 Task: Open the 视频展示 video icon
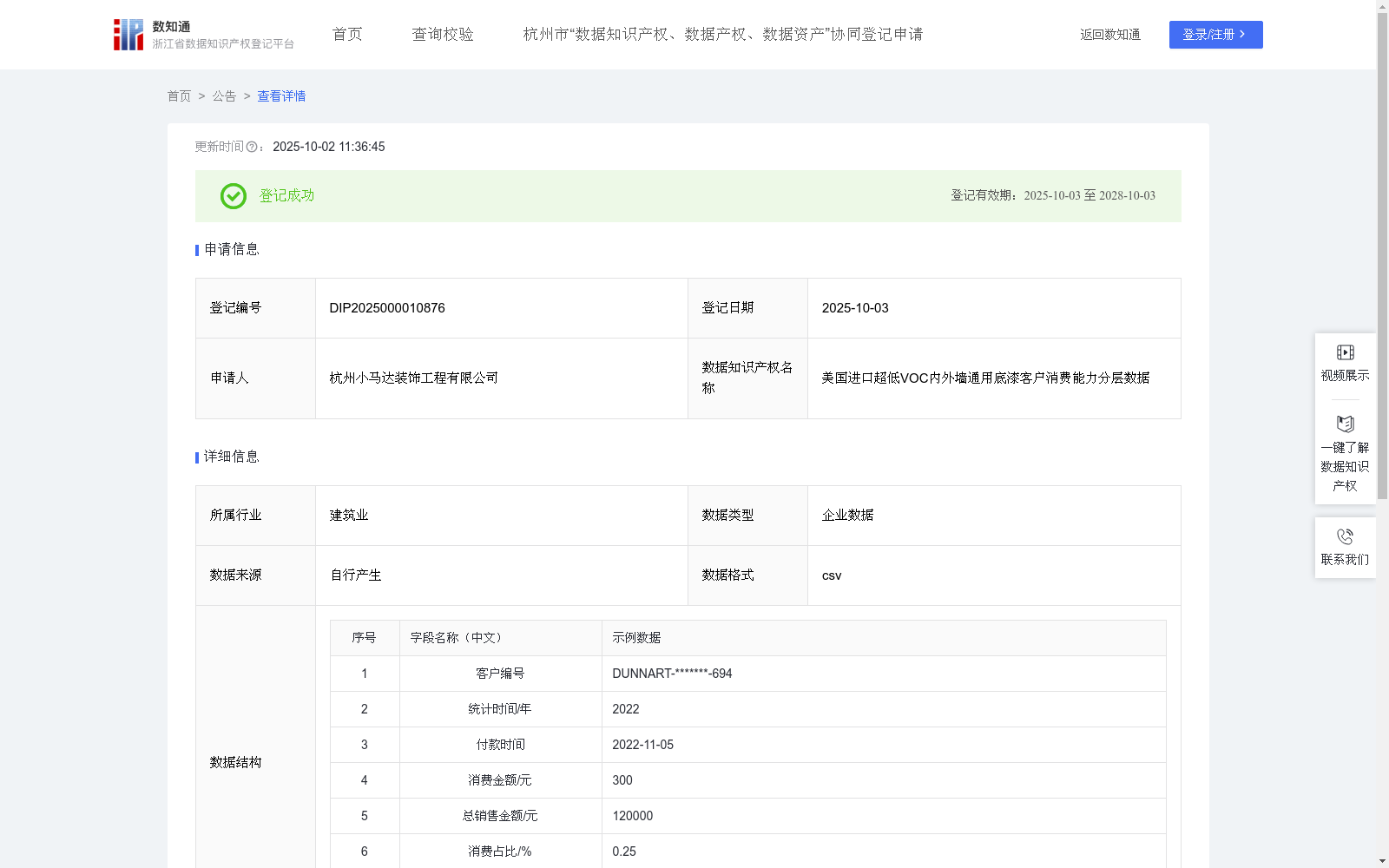[1345, 352]
